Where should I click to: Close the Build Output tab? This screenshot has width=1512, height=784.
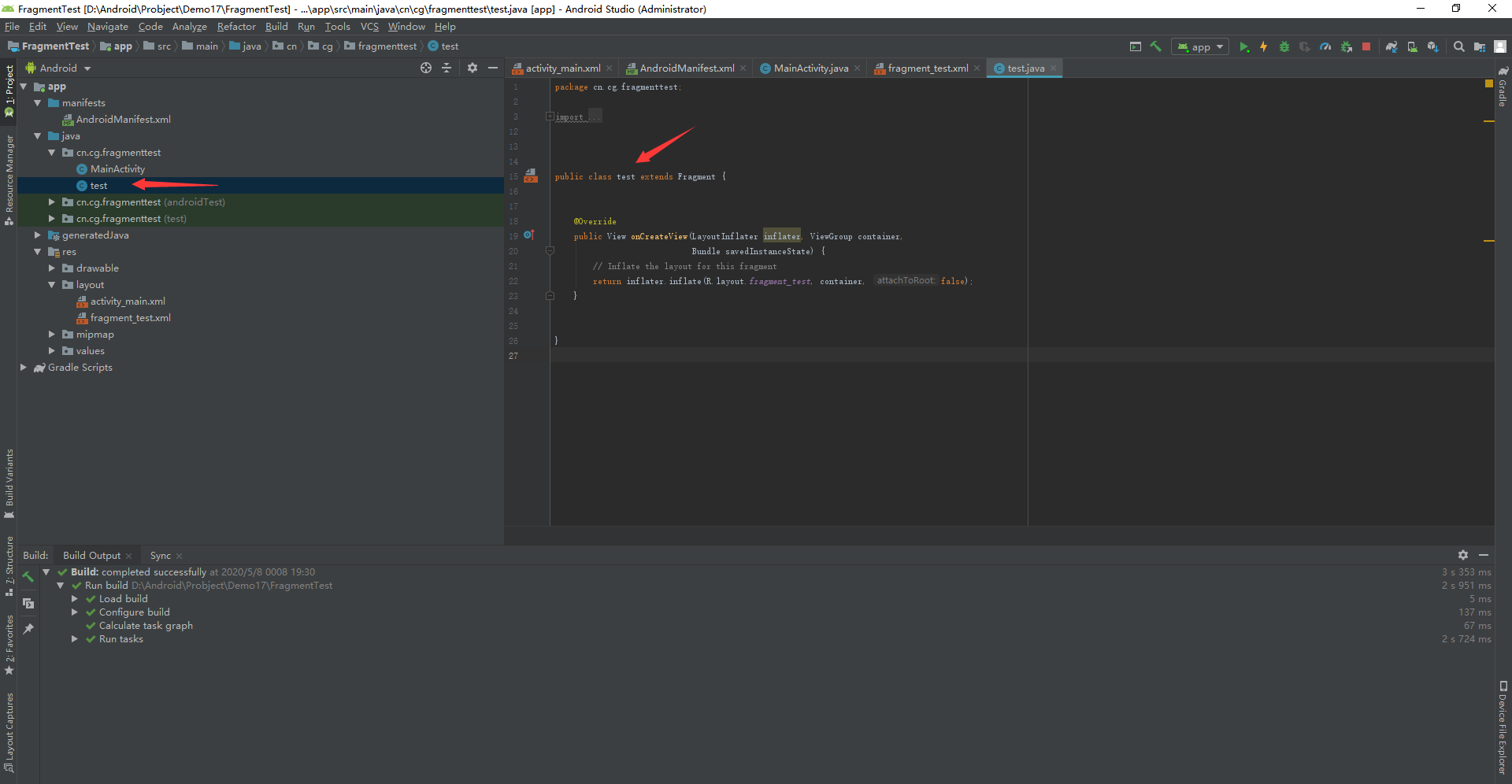(x=129, y=556)
